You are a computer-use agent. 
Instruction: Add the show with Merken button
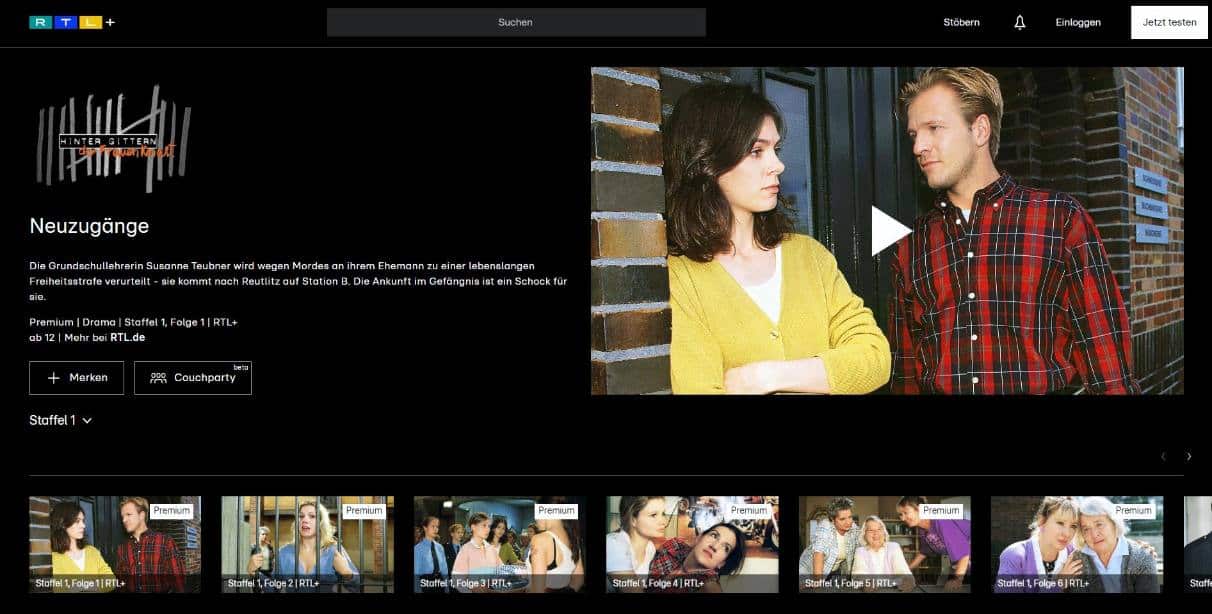click(77, 378)
